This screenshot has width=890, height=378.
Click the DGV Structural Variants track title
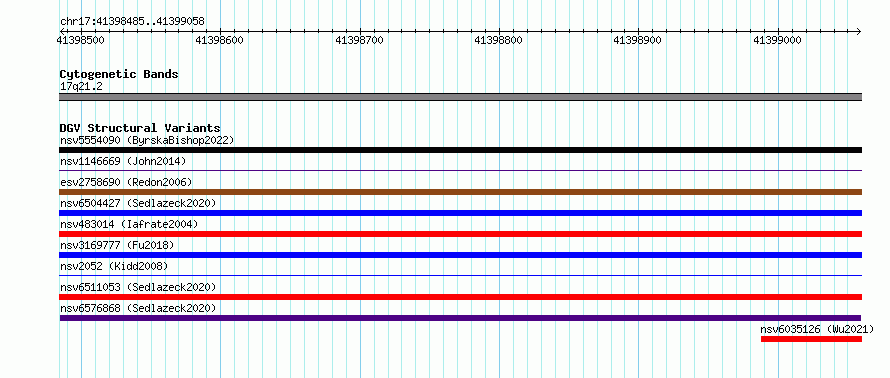point(140,128)
